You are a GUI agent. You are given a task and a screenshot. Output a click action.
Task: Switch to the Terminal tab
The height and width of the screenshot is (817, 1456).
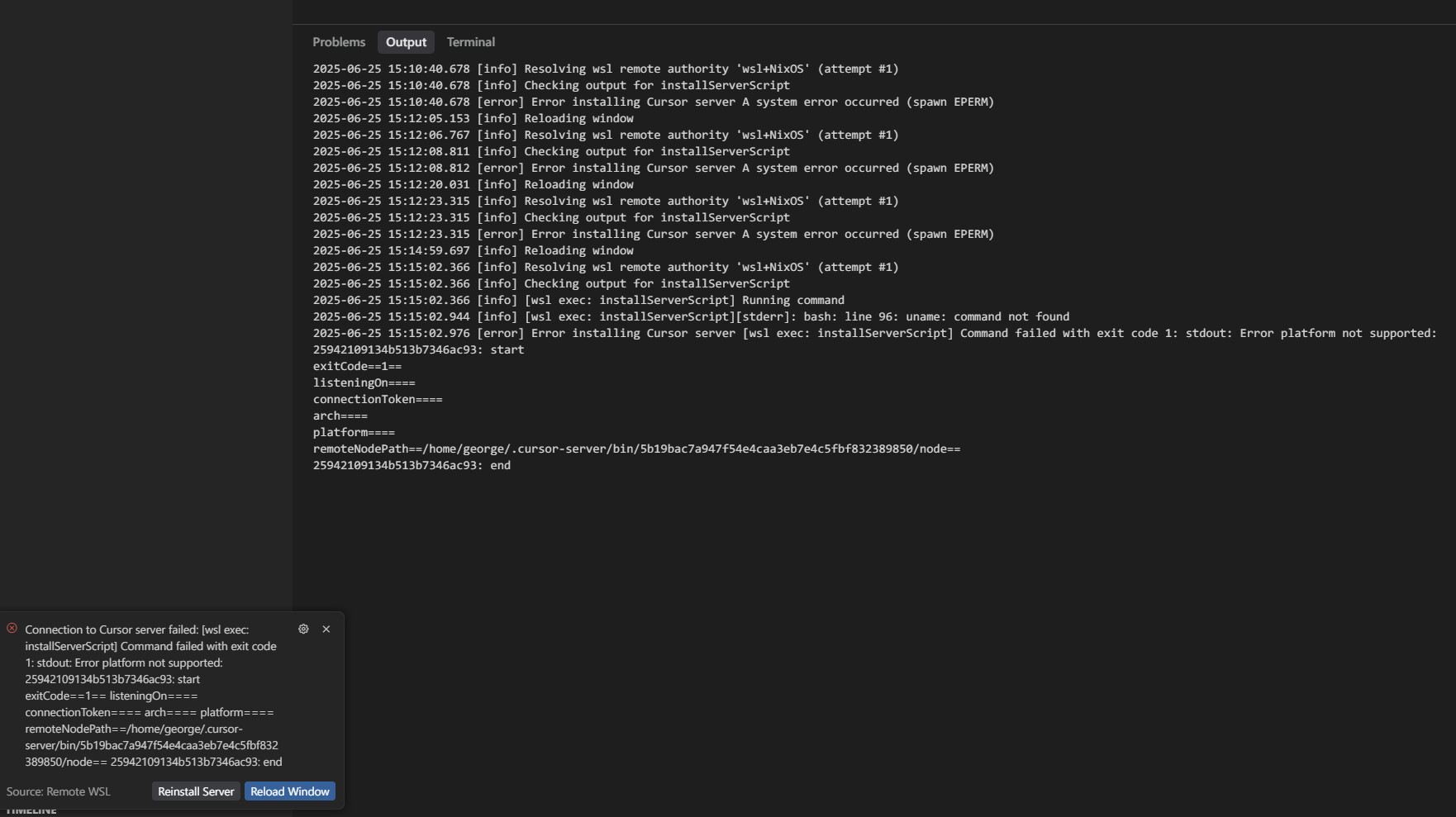pyautogui.click(x=470, y=41)
